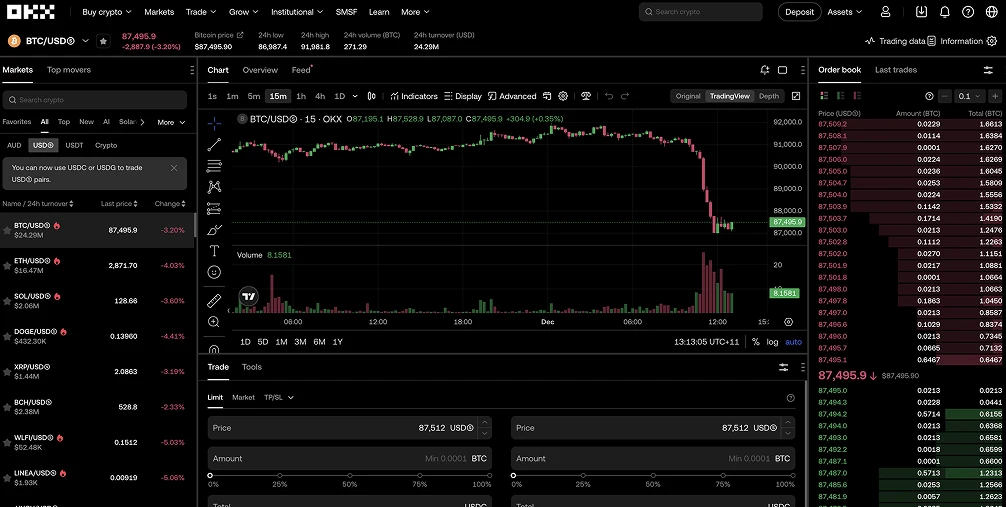Open the language globe icon
This screenshot has width=1006, height=507.
click(991, 12)
